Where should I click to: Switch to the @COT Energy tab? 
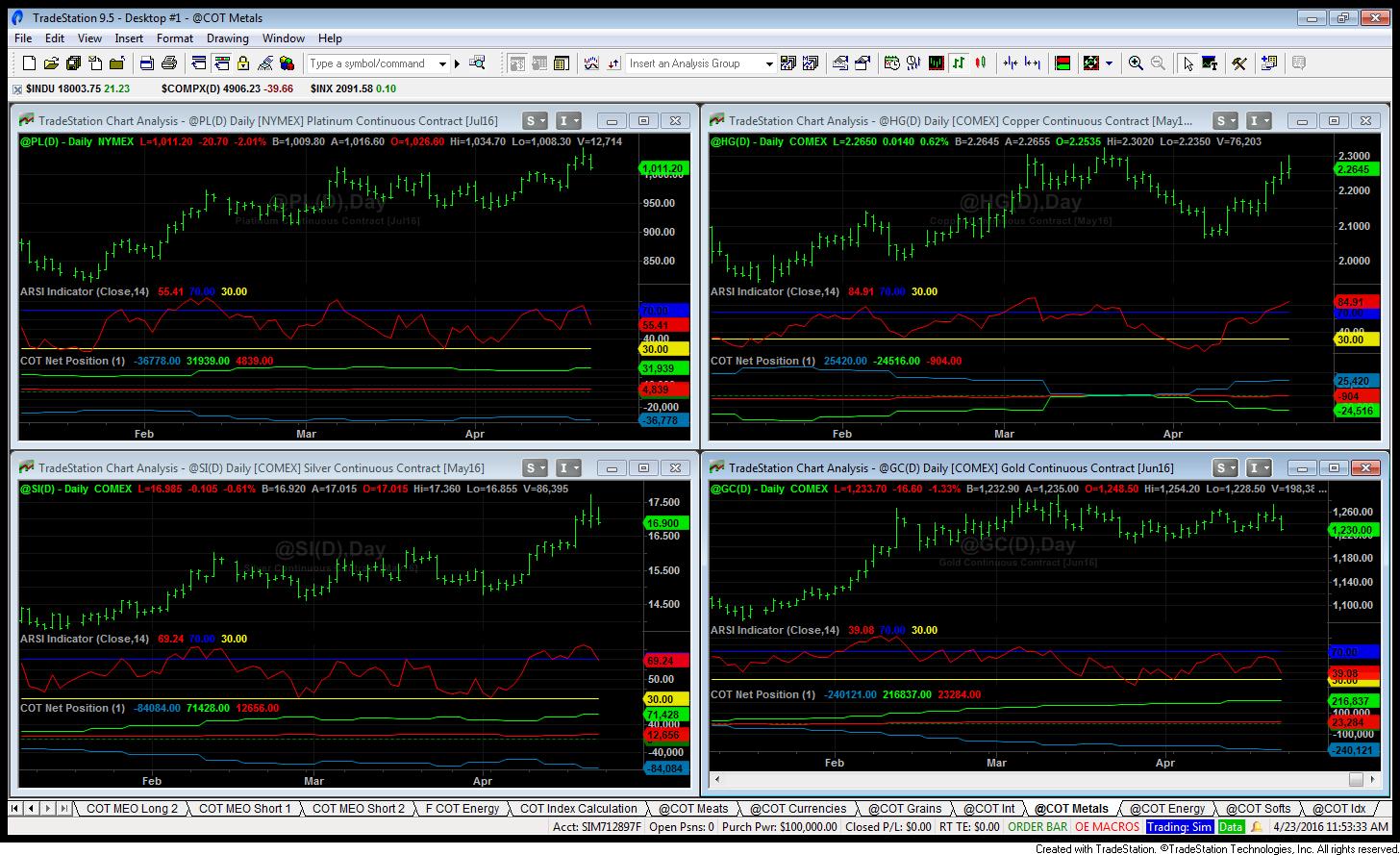click(1166, 809)
